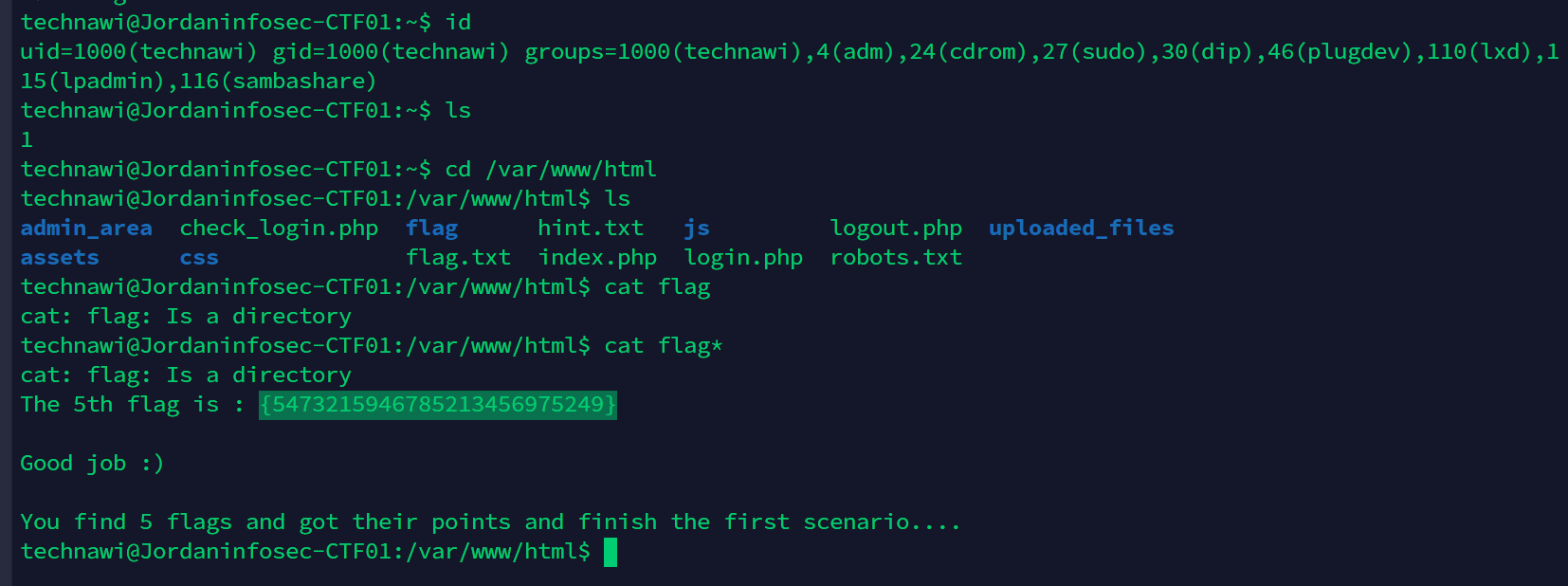
Task: Click the uploaded_files directory name
Action: pos(1081,229)
